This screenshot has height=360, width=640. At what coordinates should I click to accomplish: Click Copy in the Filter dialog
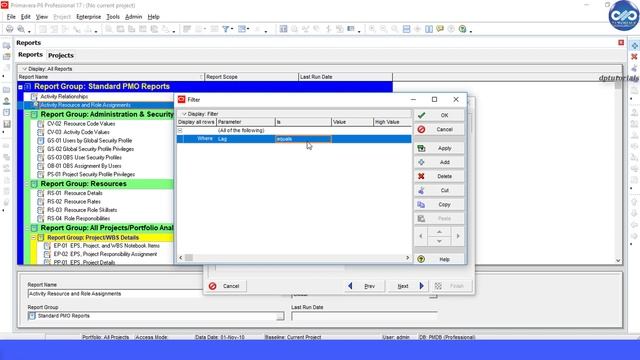(439, 204)
